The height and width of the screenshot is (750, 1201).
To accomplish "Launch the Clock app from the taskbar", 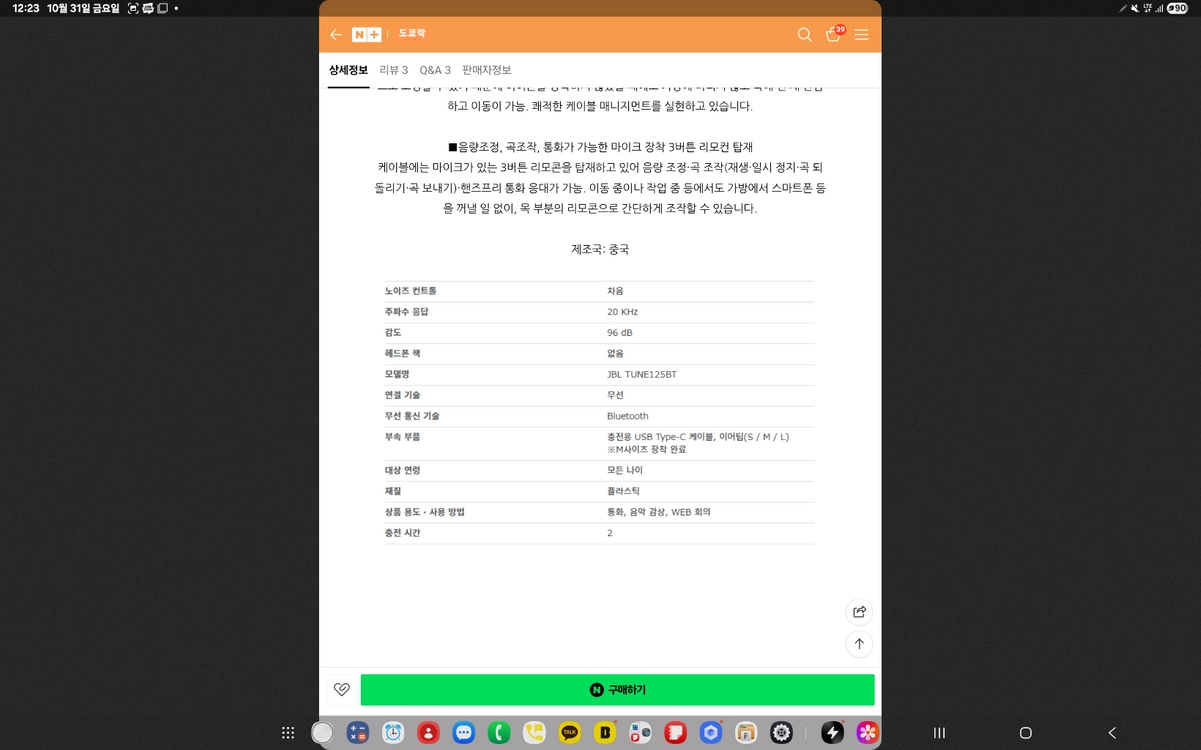I will click(x=393, y=733).
